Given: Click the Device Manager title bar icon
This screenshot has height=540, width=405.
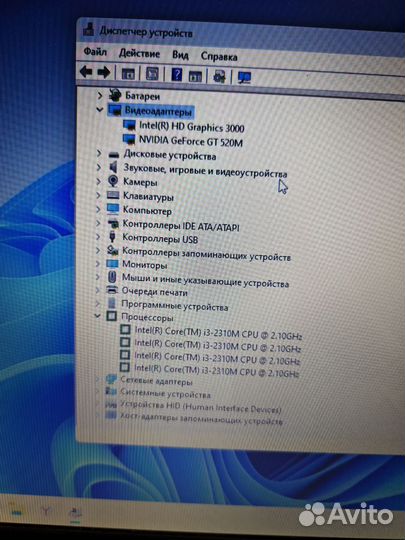Looking at the screenshot, I should 88,29.
